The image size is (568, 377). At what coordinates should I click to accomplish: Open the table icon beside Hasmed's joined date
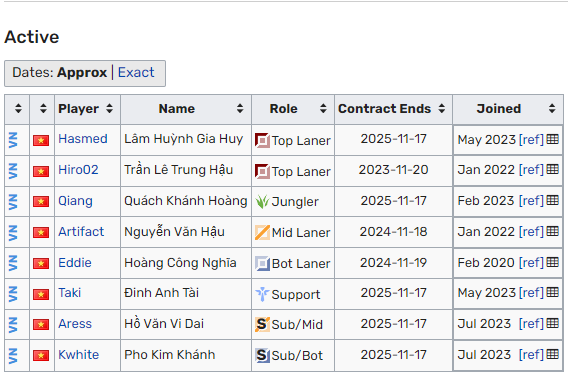pyautogui.click(x=552, y=139)
